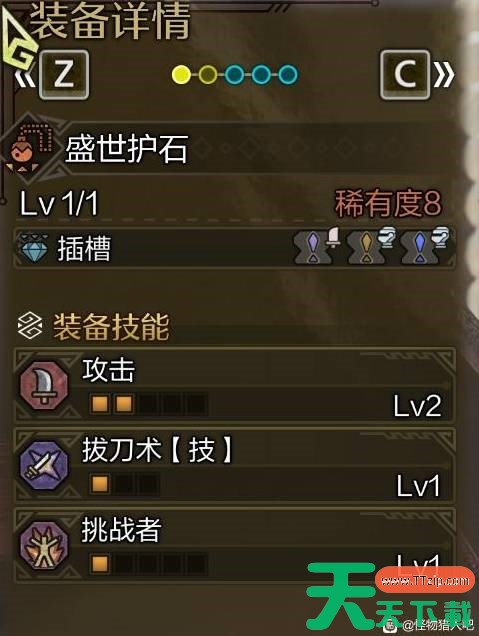Select the last teal page dot
This screenshot has height=636, width=479.
(288, 75)
